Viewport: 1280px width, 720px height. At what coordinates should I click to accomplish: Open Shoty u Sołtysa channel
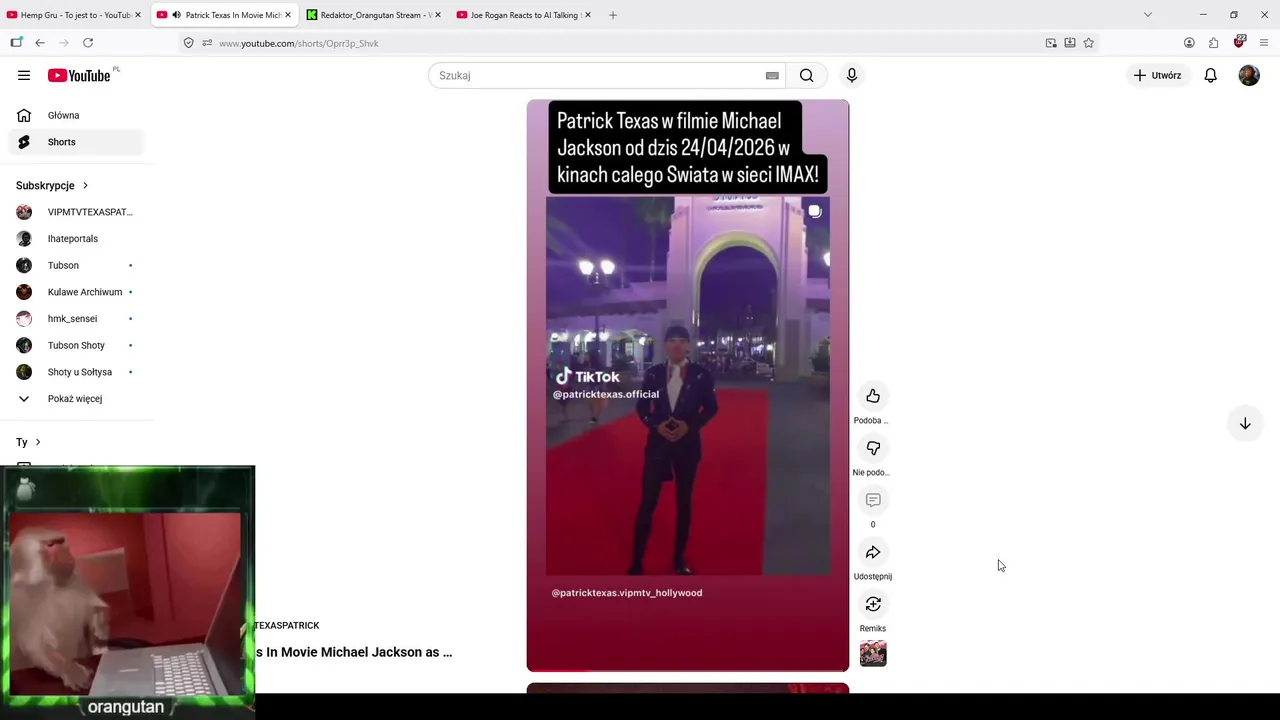coord(77,372)
